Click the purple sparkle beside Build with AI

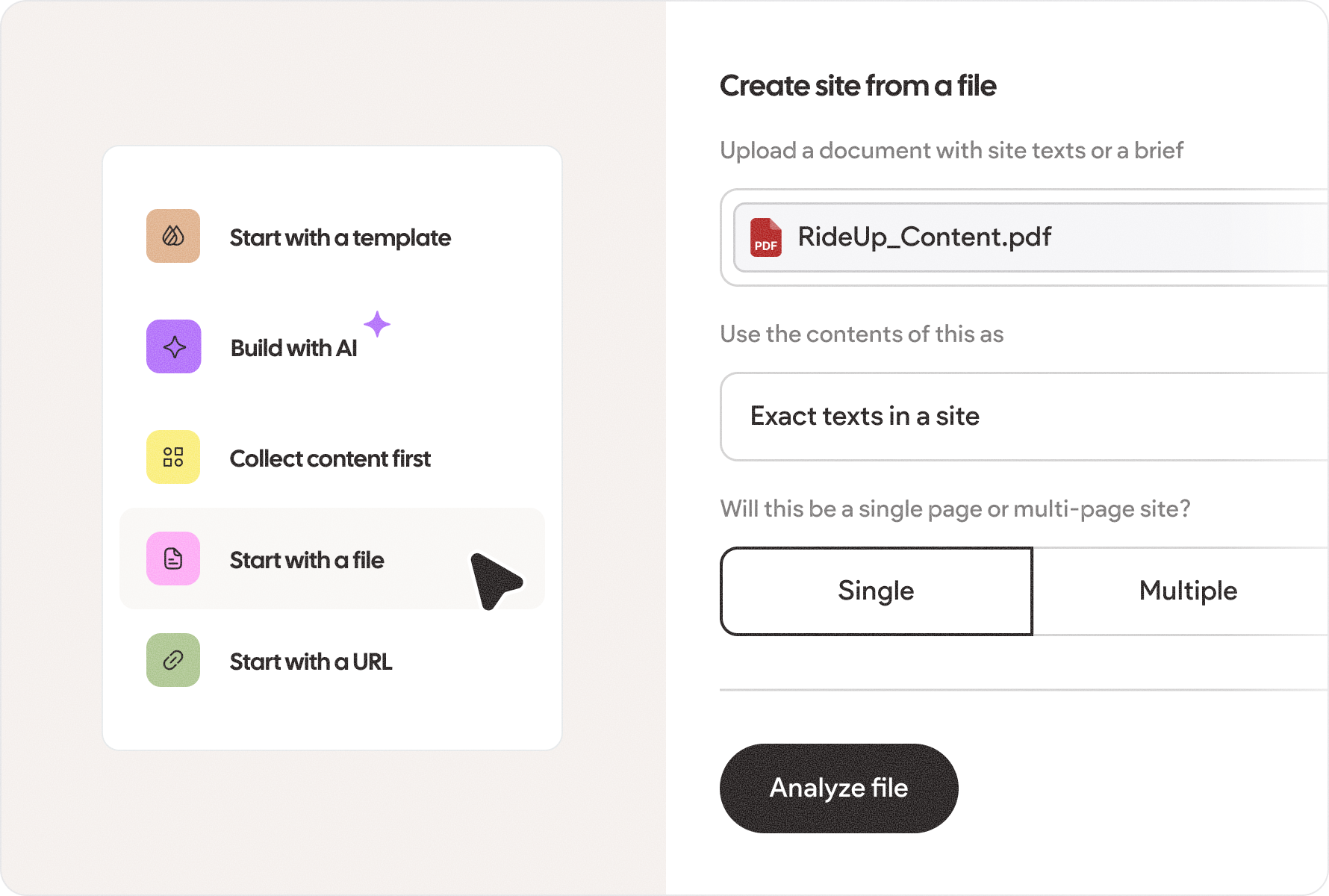(x=377, y=324)
